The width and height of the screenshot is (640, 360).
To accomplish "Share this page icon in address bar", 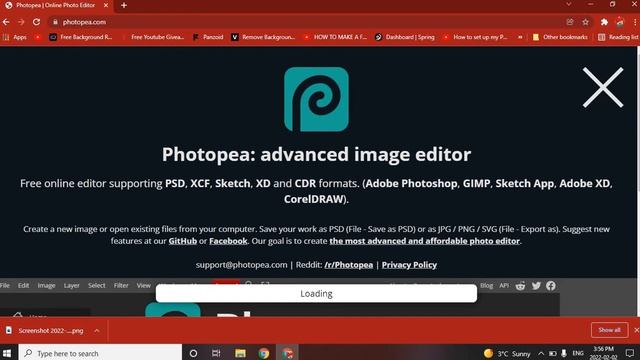I will click(x=570, y=22).
